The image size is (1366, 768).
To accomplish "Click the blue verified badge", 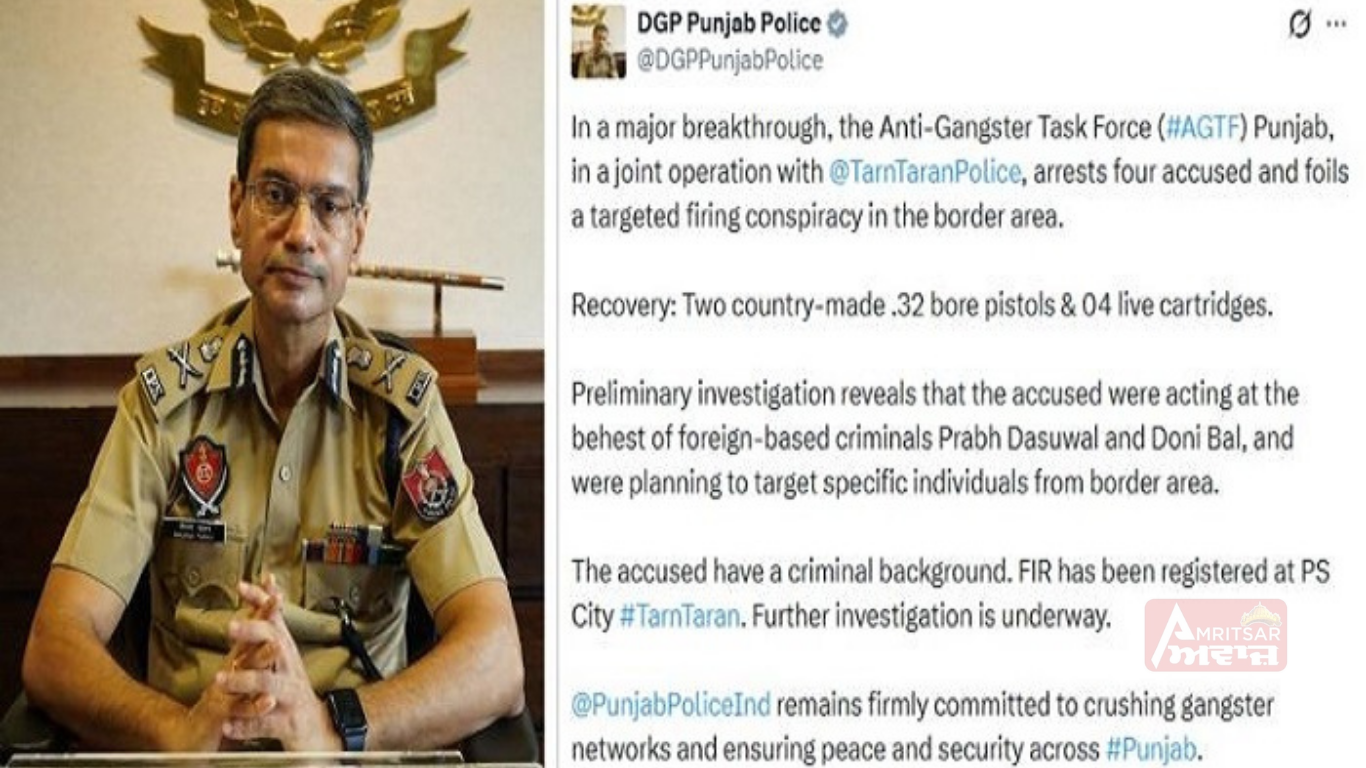I will click(837, 24).
